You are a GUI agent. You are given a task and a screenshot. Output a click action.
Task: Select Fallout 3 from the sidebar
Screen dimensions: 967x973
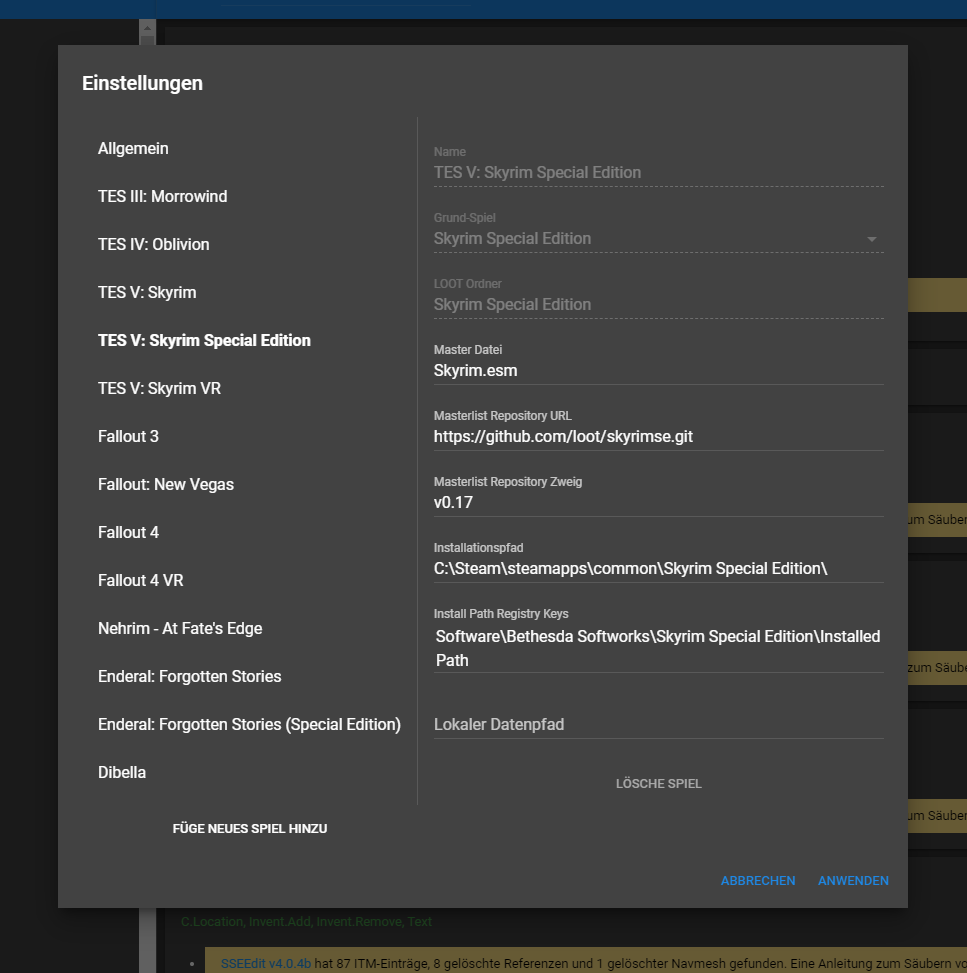coord(128,437)
